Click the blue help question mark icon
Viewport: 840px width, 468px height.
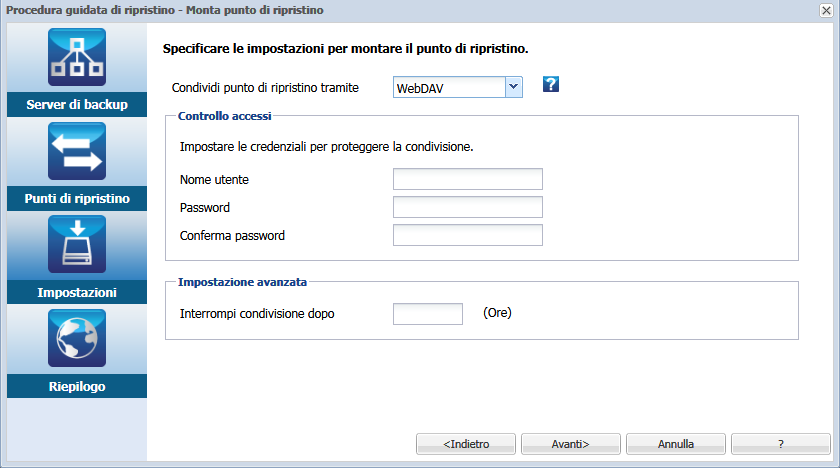551,84
